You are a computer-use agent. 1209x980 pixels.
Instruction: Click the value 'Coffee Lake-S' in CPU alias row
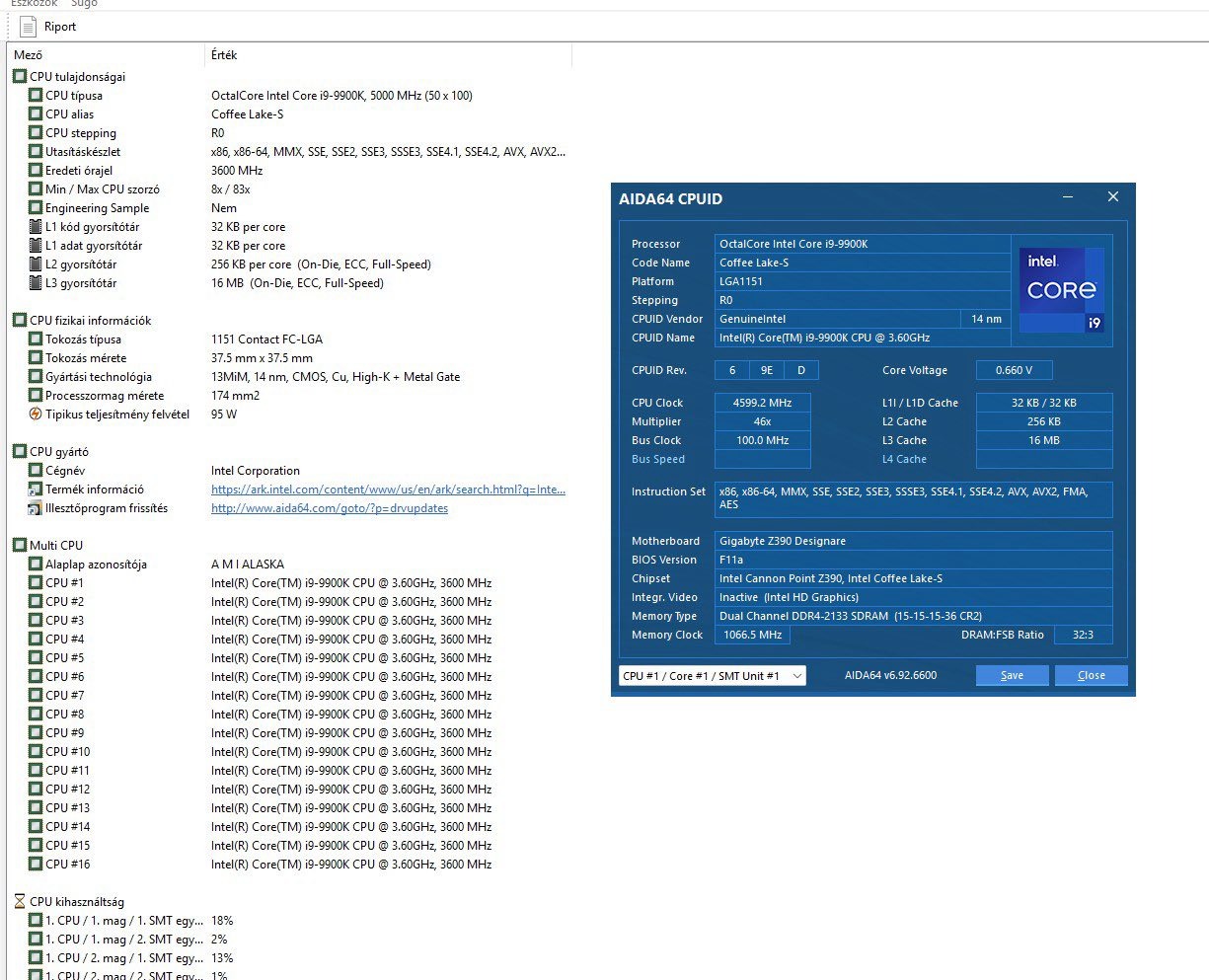point(247,113)
